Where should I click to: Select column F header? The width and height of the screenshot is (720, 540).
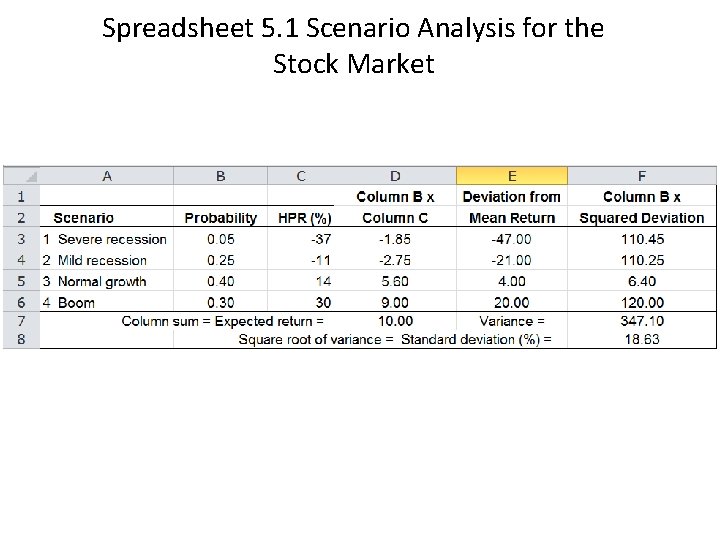click(642, 176)
